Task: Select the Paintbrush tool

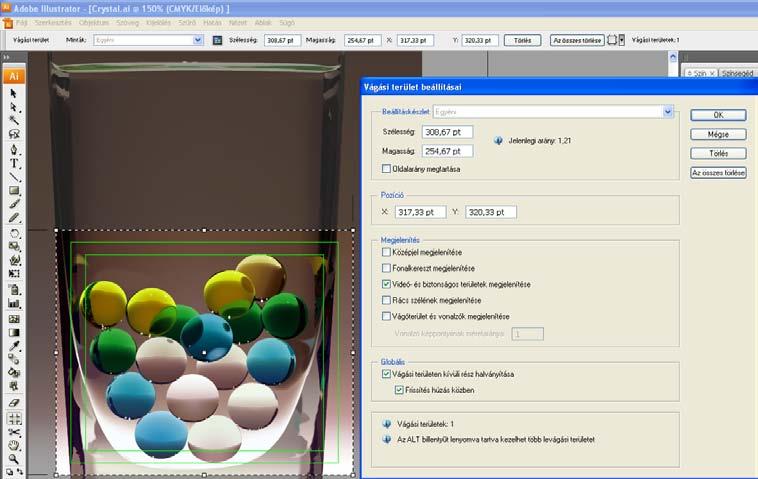Action: pyautogui.click(x=14, y=204)
